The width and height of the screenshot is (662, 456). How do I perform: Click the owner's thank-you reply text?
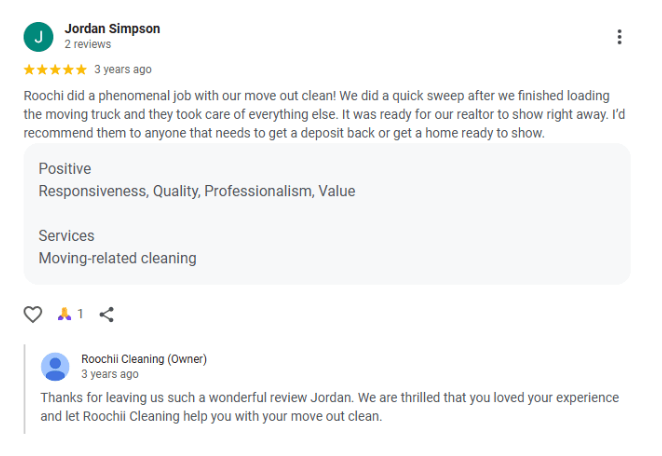coord(330,407)
